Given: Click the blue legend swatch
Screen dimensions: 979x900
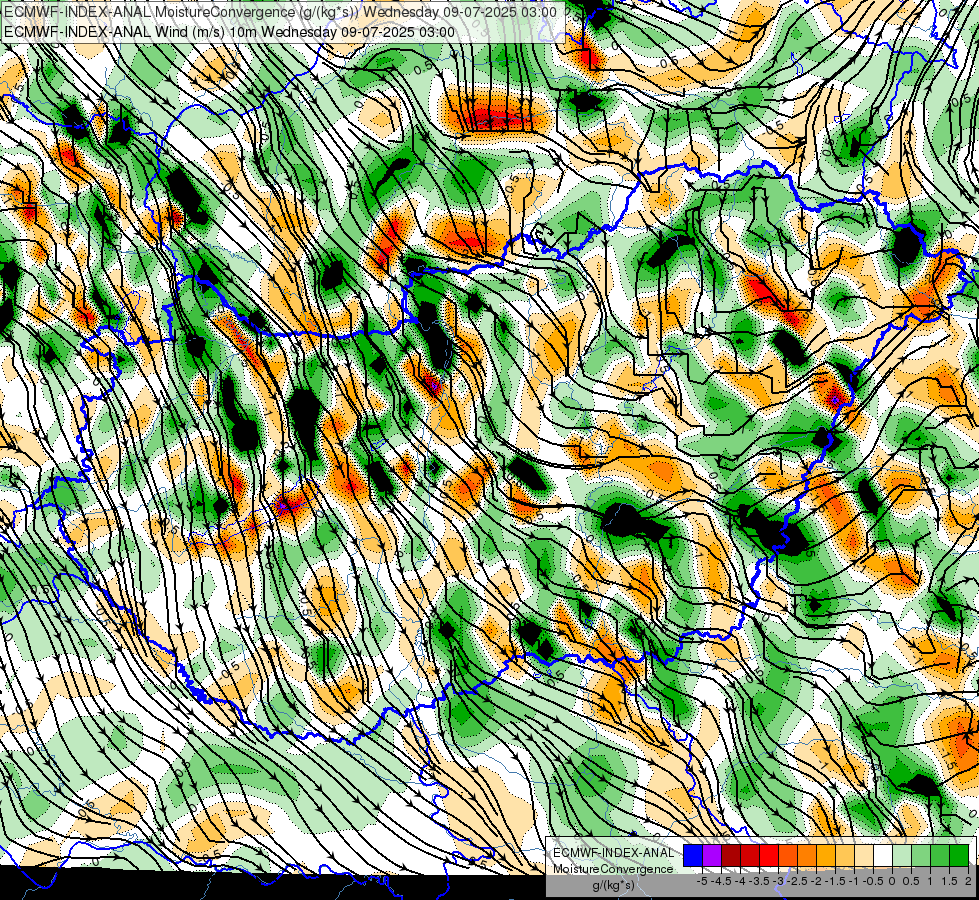Looking at the screenshot, I should pyautogui.click(x=693, y=856).
